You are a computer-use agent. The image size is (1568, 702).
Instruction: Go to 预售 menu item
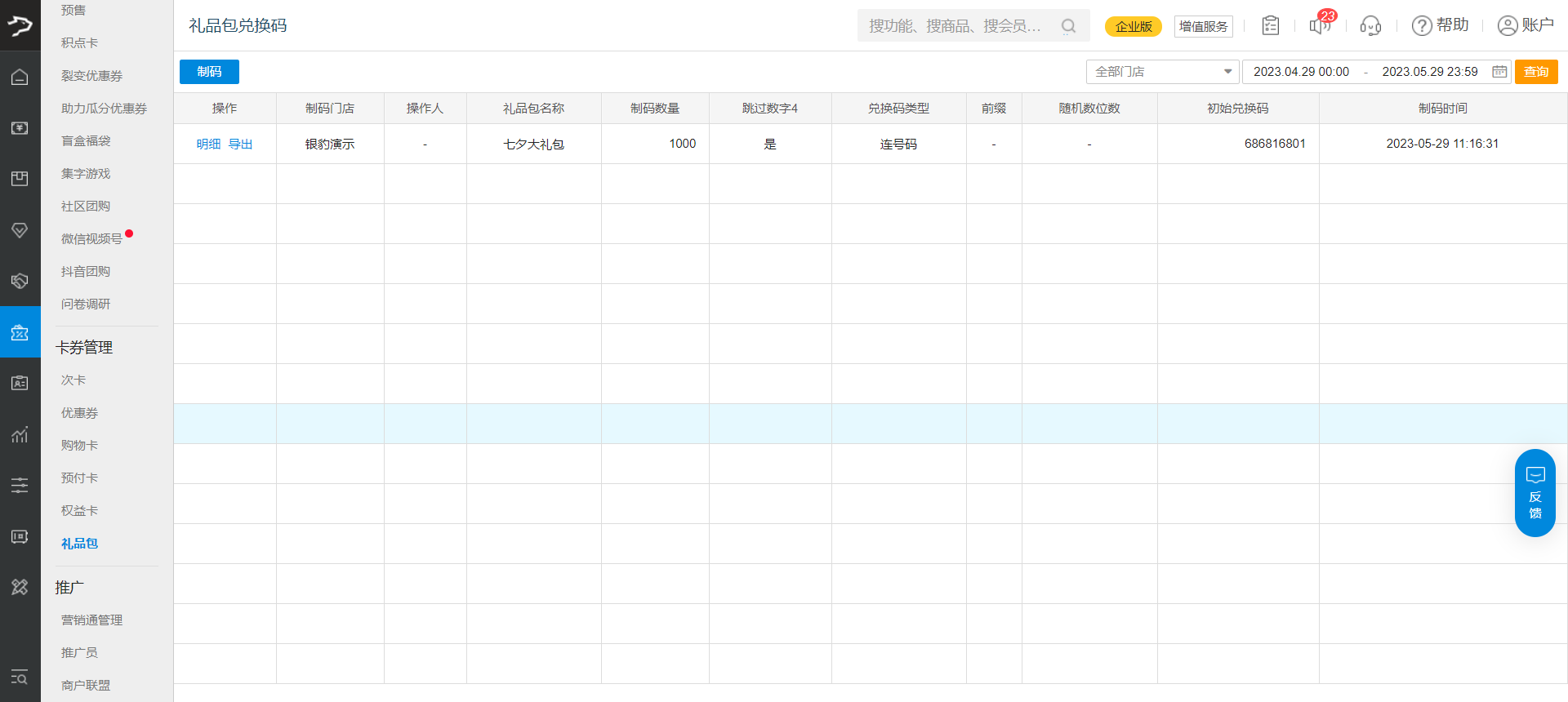[73, 10]
